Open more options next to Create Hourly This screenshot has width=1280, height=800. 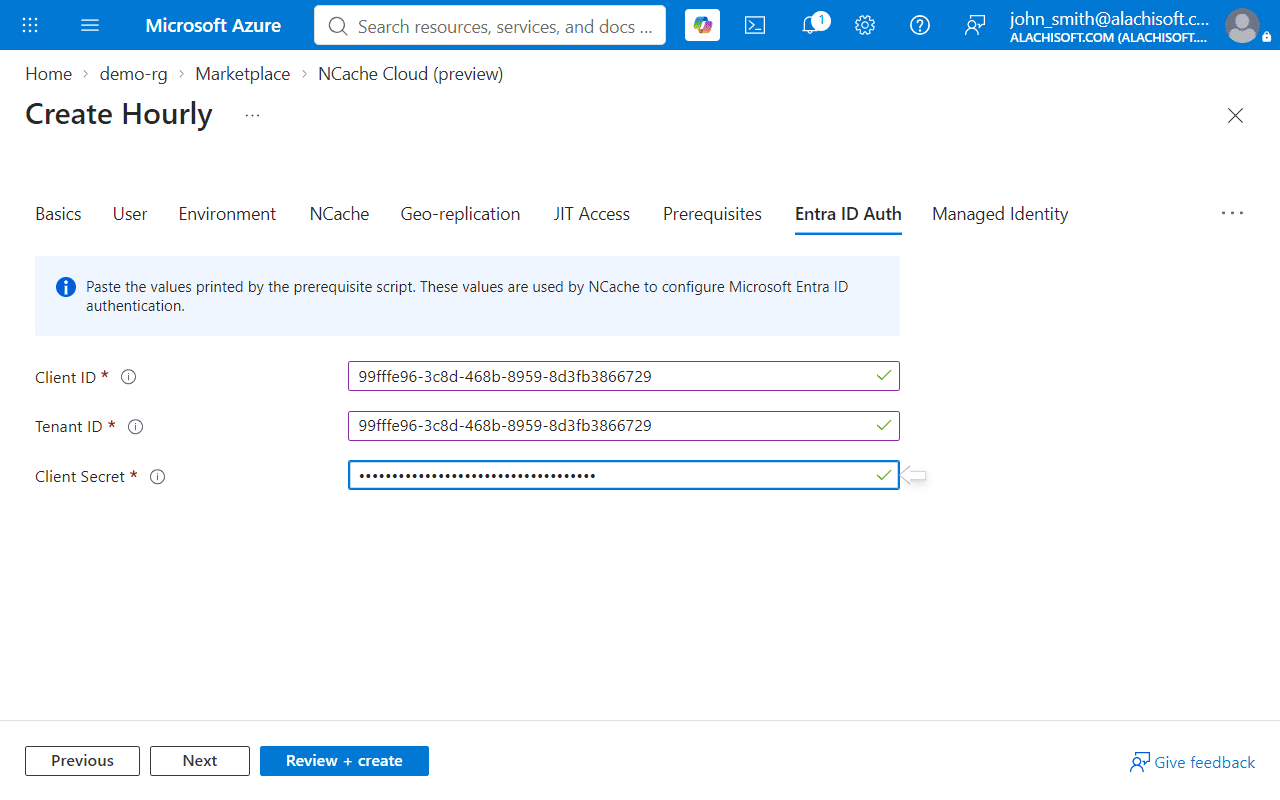[x=252, y=115]
